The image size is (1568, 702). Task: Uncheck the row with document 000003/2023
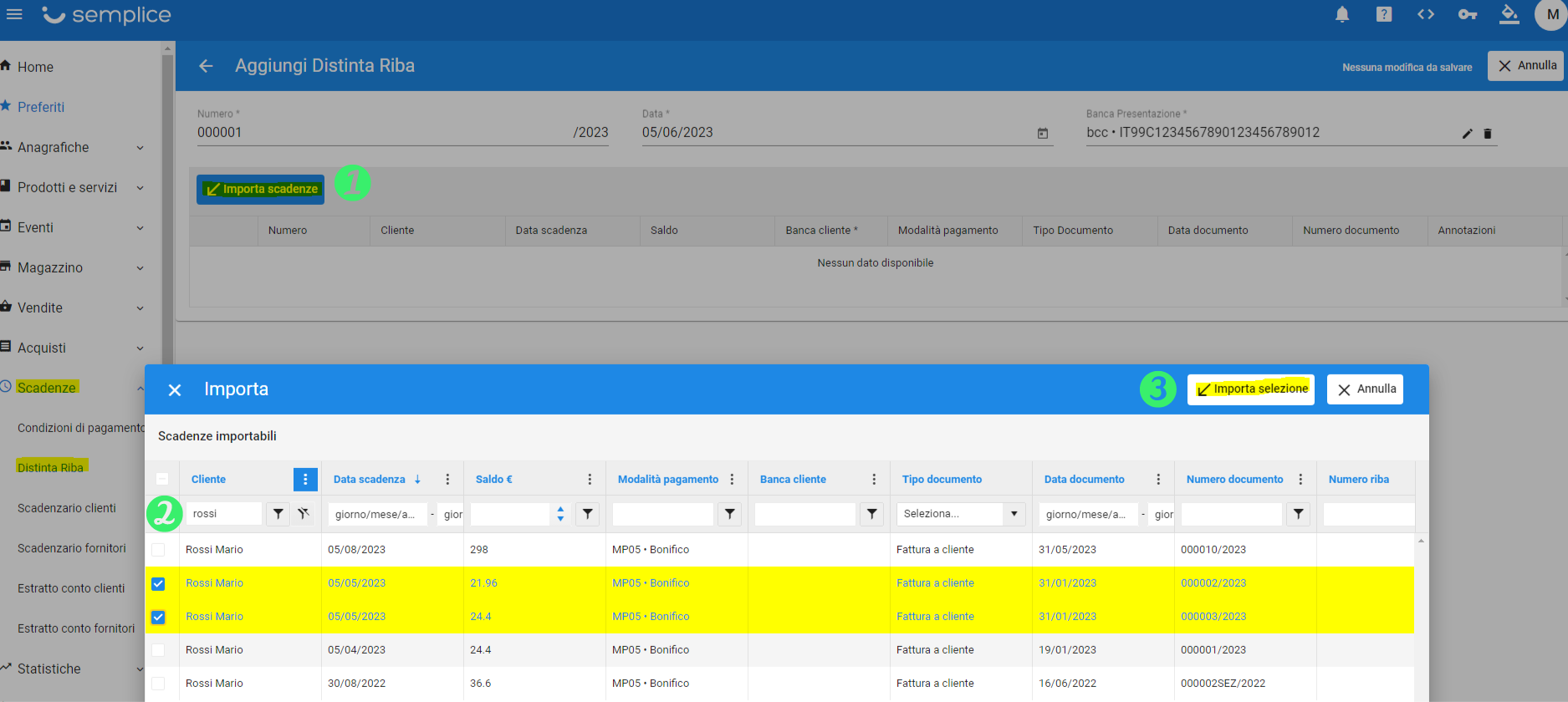point(158,617)
